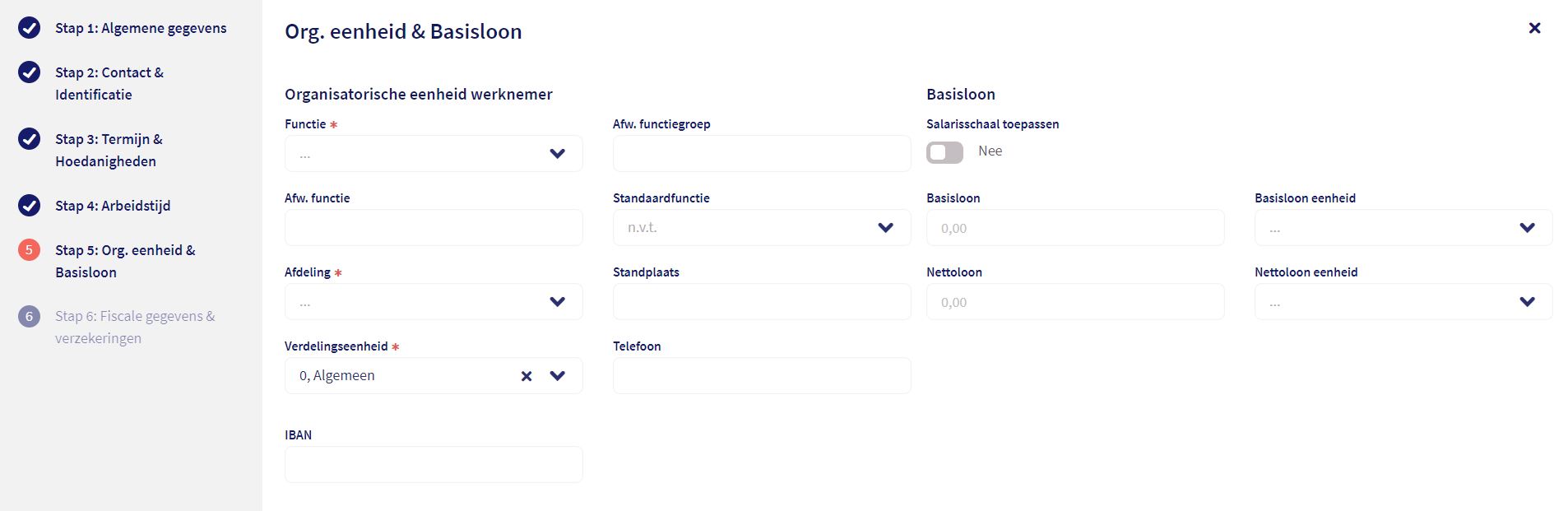Switch to Stap 4: Arbeidstijd
The width and height of the screenshot is (1568, 511).
pos(113,206)
